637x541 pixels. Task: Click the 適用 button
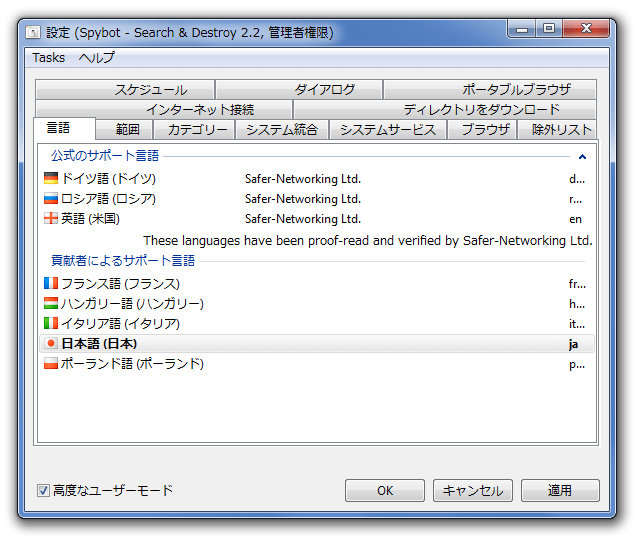(x=560, y=491)
